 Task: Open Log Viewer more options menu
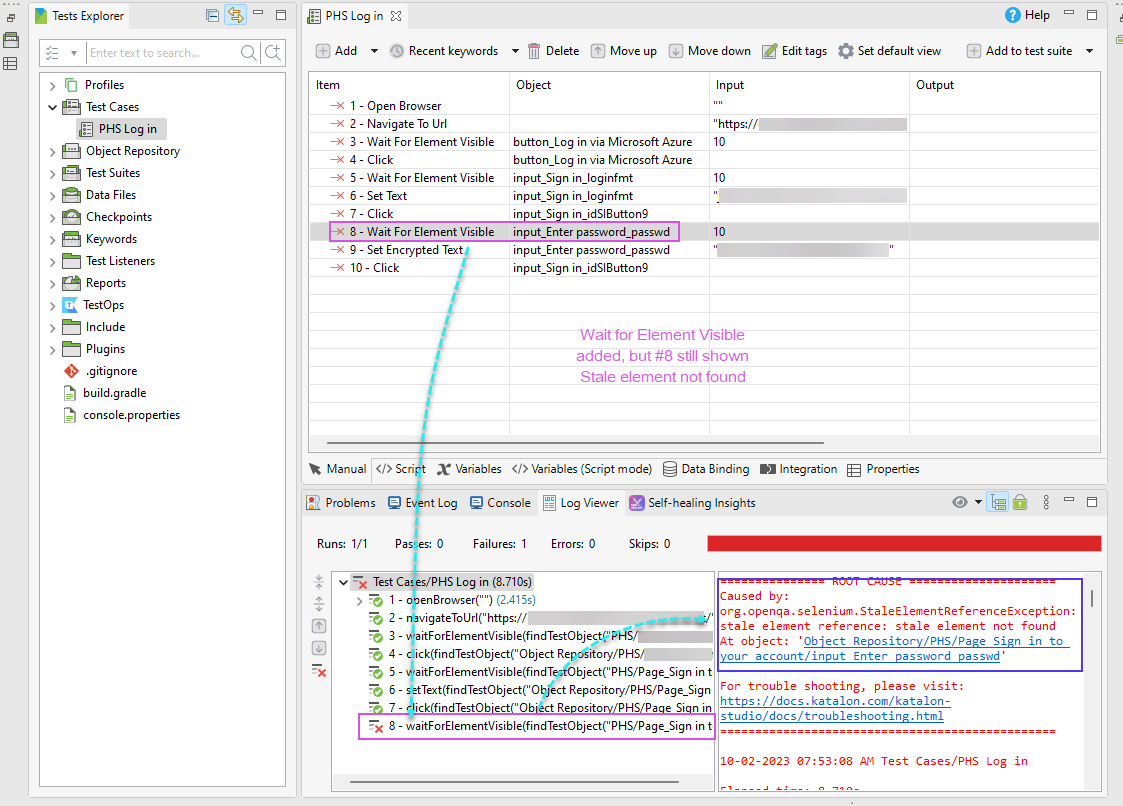(x=1046, y=502)
